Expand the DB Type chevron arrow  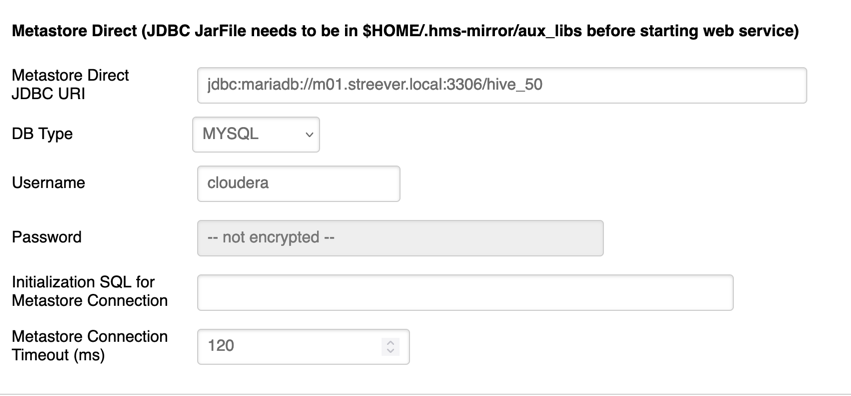point(309,135)
